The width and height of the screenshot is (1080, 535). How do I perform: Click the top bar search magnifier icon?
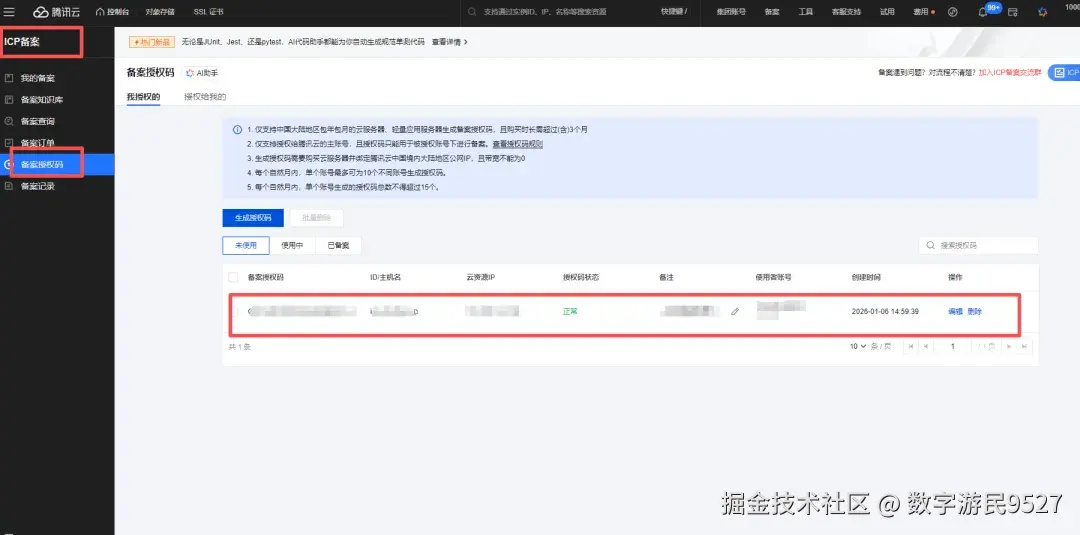(x=472, y=12)
